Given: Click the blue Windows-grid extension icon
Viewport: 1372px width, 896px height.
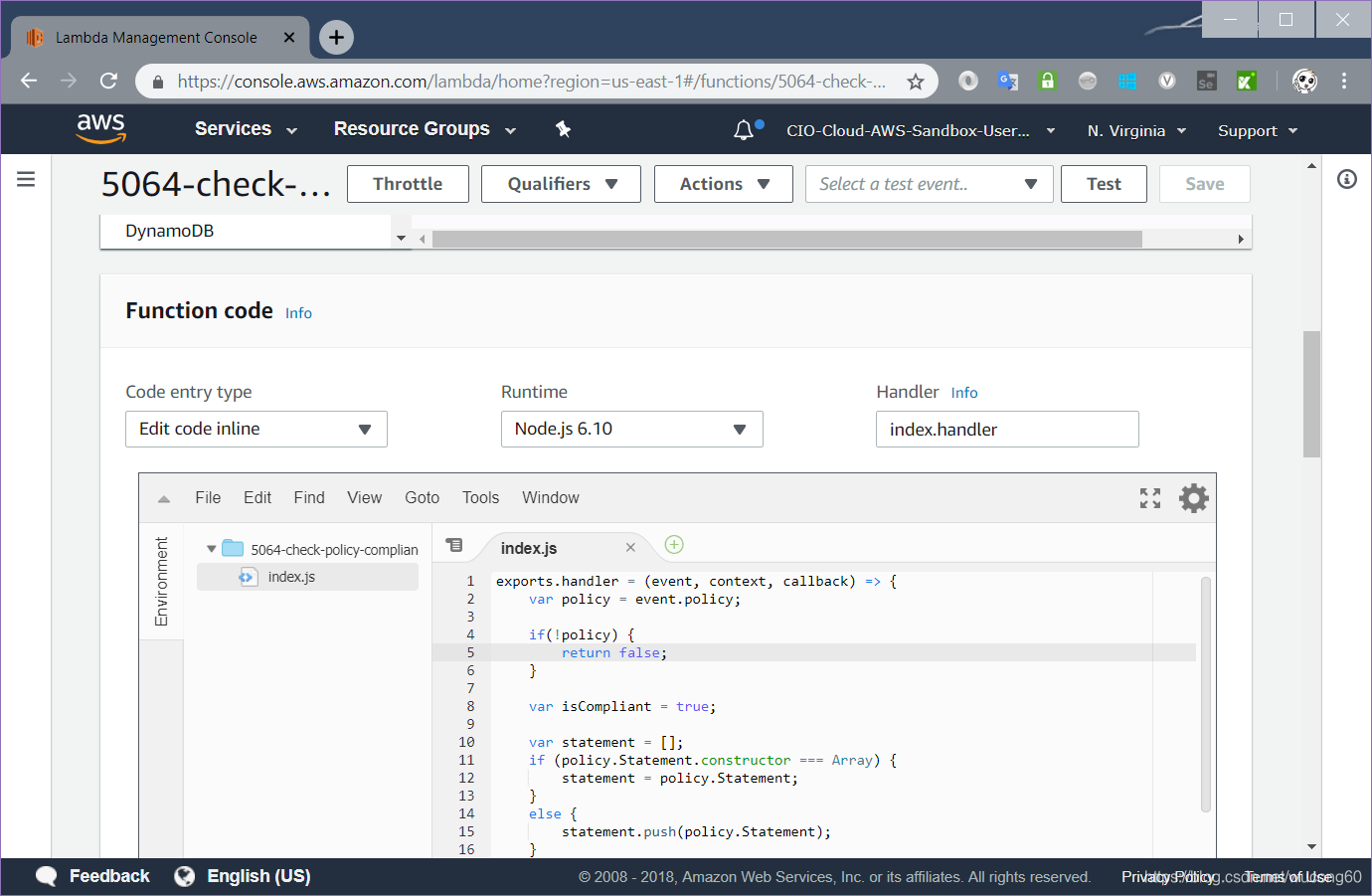Looking at the screenshot, I should 1126,81.
